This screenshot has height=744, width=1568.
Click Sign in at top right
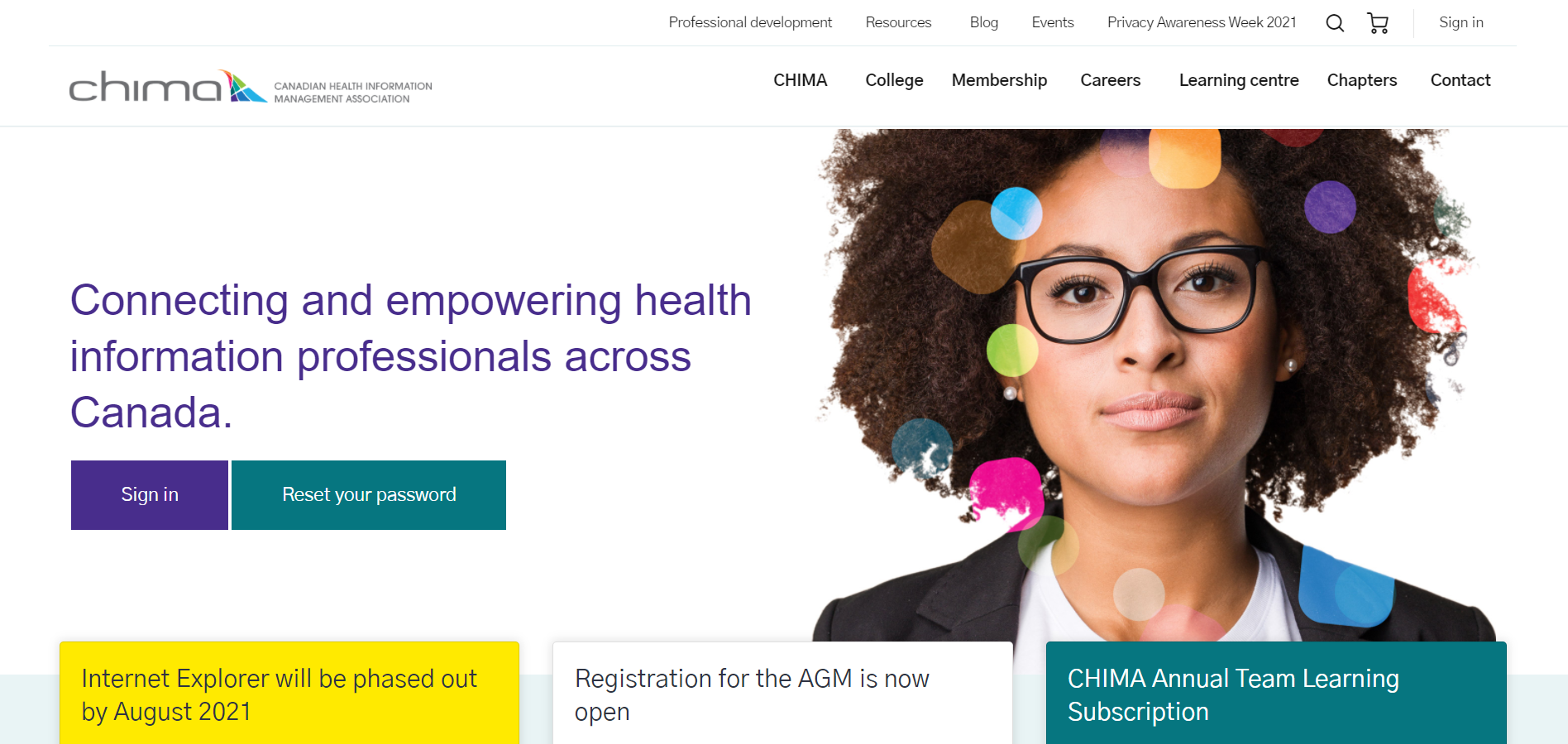pyautogui.click(x=1460, y=22)
